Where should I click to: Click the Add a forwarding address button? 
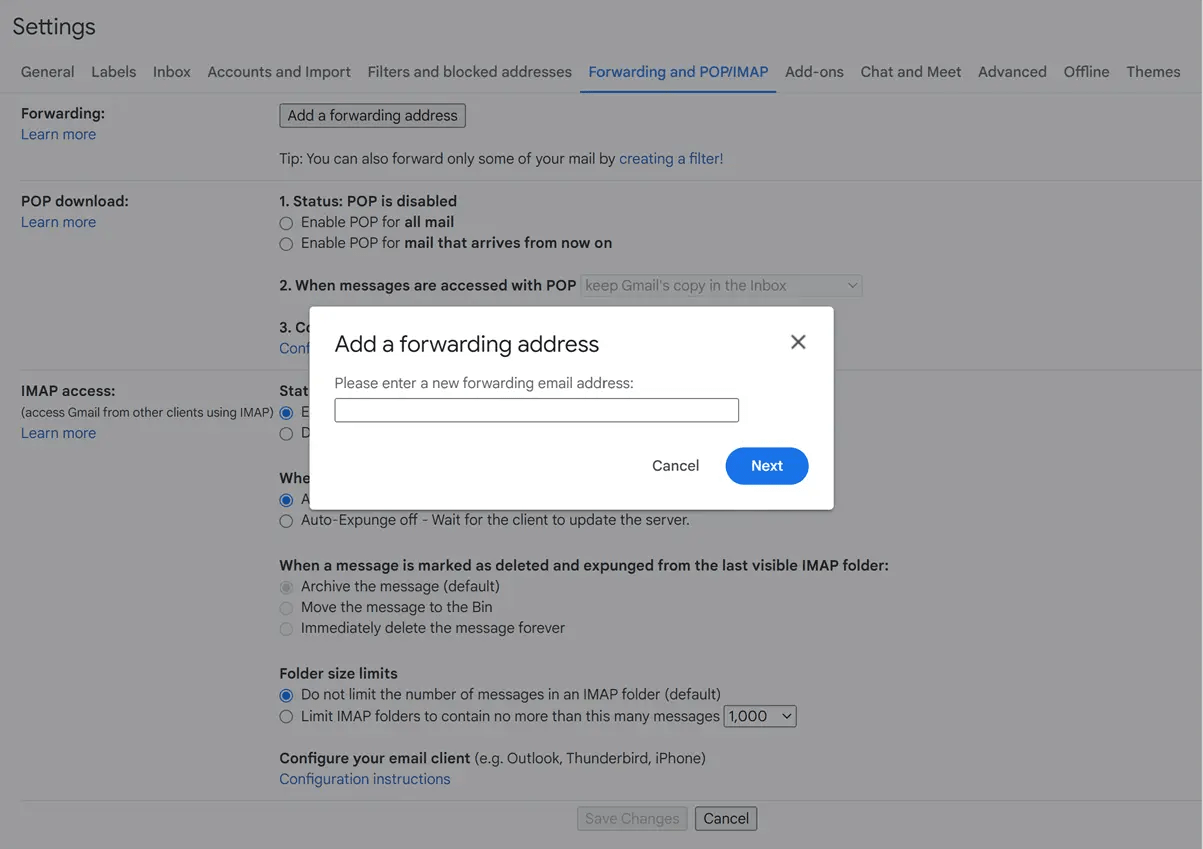coord(372,115)
